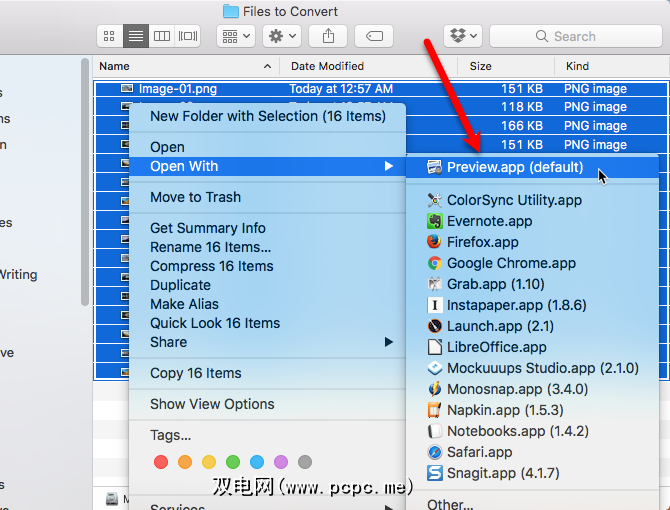Choose Rename 16 Items from context menu

(210, 247)
